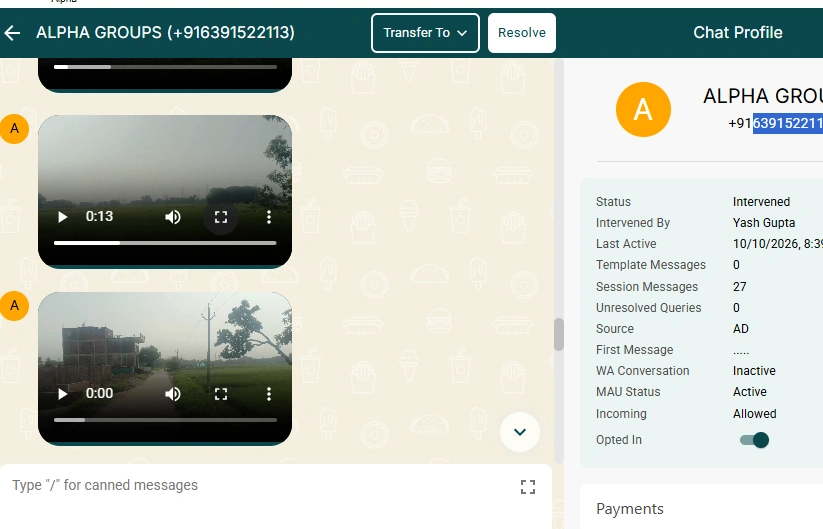Click the MAU Status Active value
The width and height of the screenshot is (823, 529).
point(750,392)
